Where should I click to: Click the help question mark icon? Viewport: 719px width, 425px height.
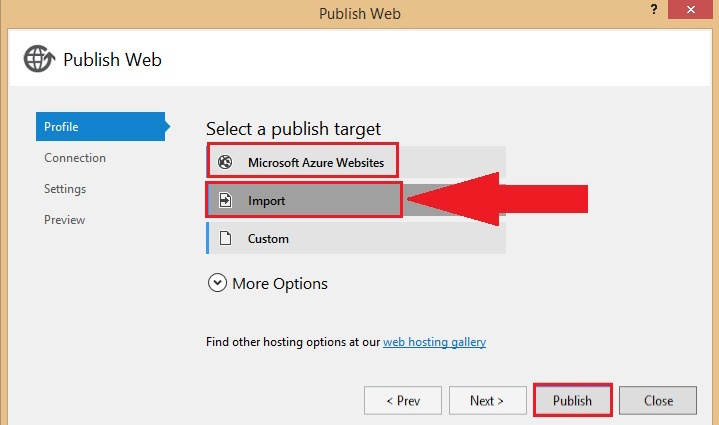pyautogui.click(x=654, y=9)
